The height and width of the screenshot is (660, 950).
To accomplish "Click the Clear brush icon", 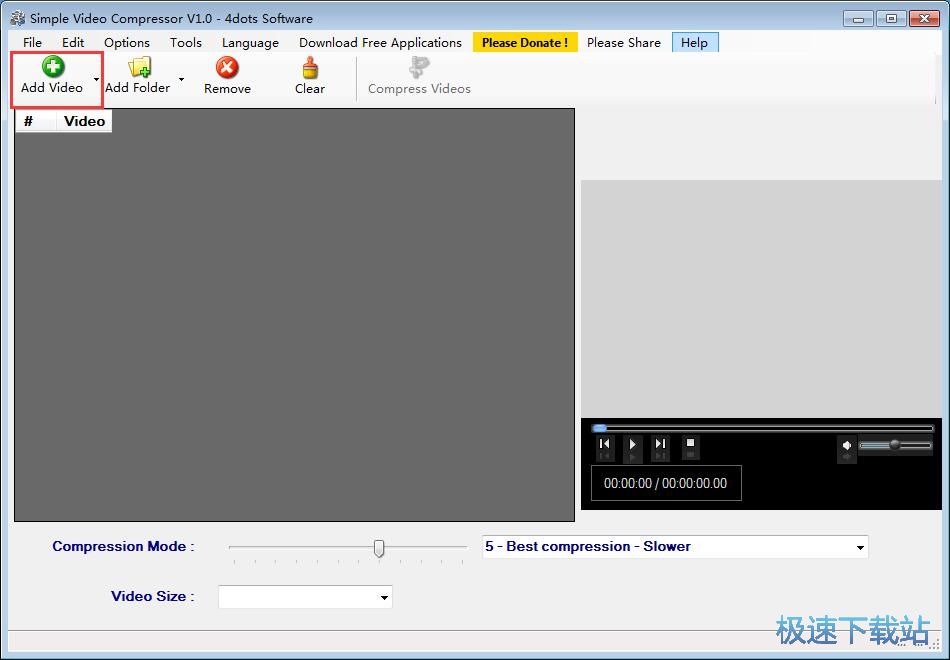I will 310,68.
